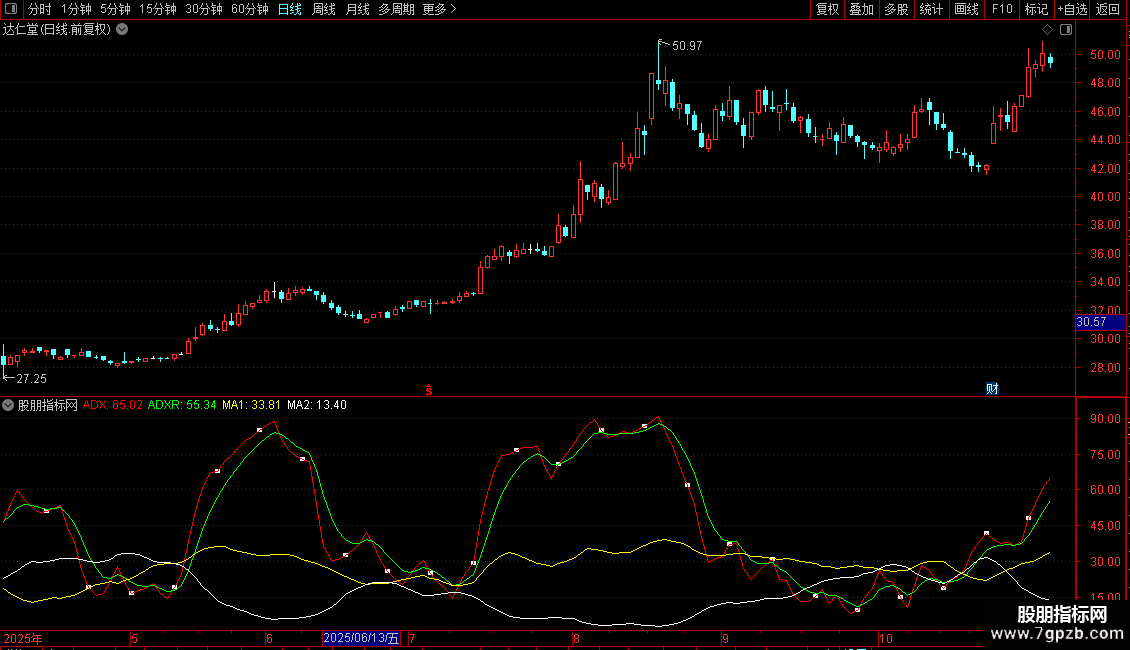Click the 75.00 indicator axis label
The height and width of the screenshot is (650, 1130).
point(1105,455)
